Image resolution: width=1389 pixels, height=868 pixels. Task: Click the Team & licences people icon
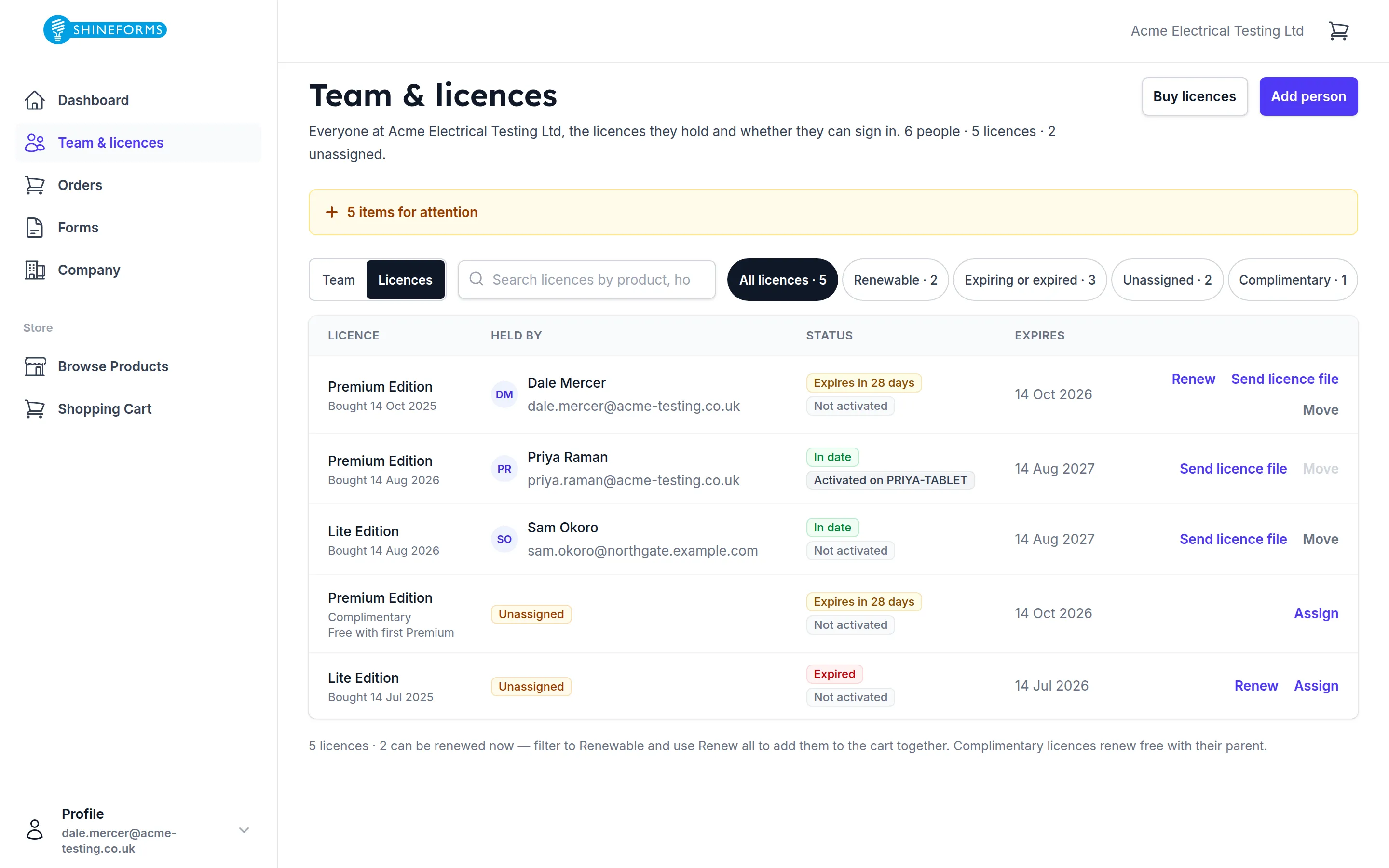click(34, 142)
